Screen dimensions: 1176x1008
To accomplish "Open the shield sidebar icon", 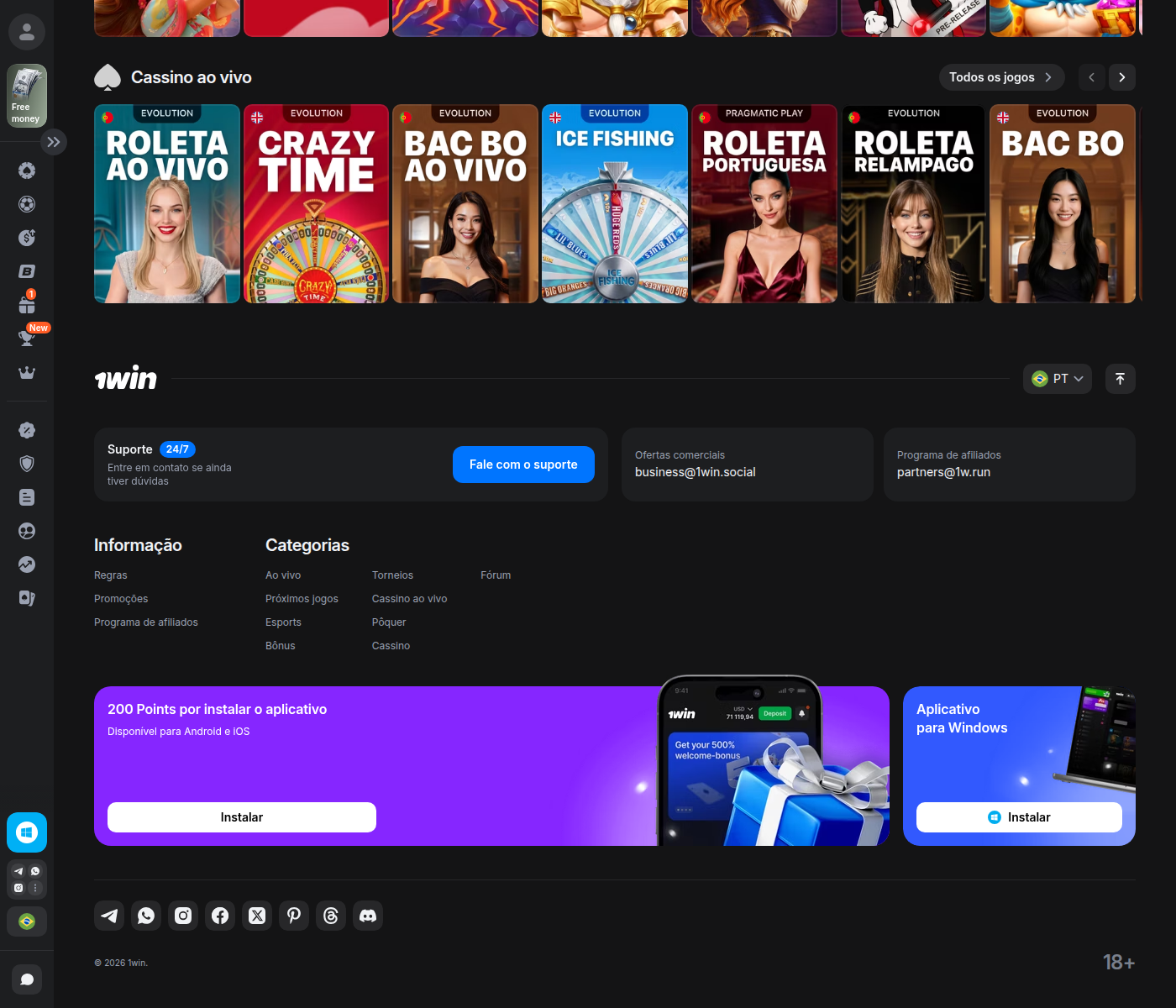I will click(27, 464).
